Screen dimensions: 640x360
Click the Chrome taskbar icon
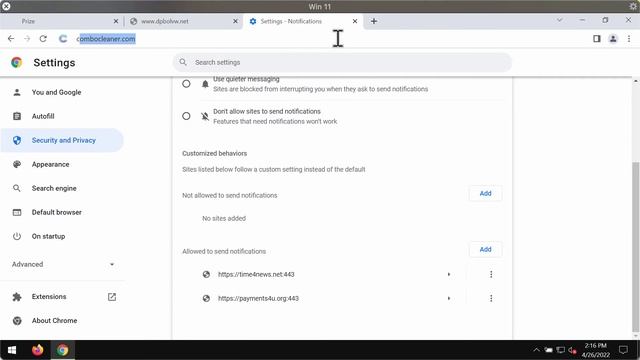tap(62, 350)
